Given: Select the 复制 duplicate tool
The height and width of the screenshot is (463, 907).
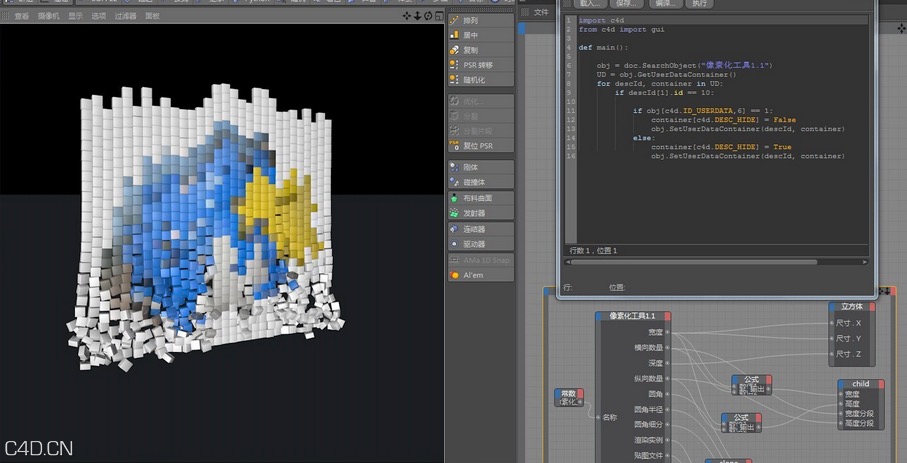Looking at the screenshot, I should pyautogui.click(x=481, y=50).
